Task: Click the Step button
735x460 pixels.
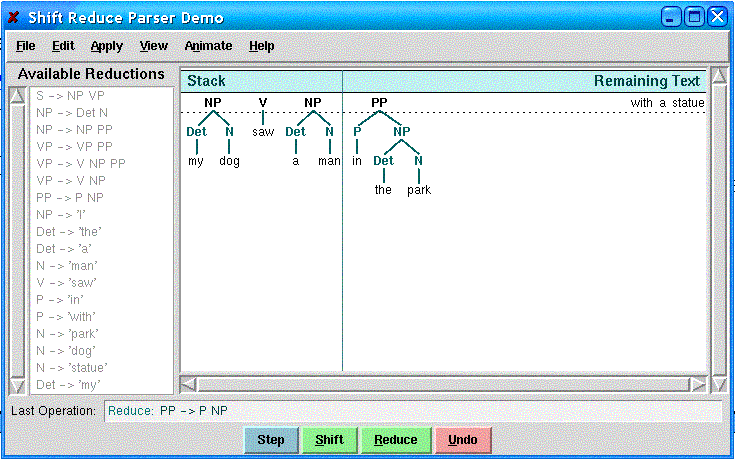Action: [271, 440]
